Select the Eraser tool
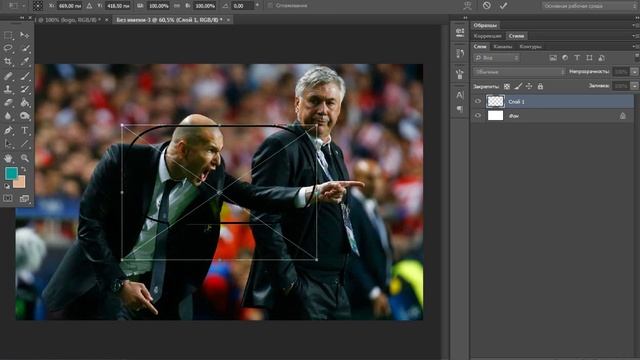This screenshot has height=360, width=640. 8,102
